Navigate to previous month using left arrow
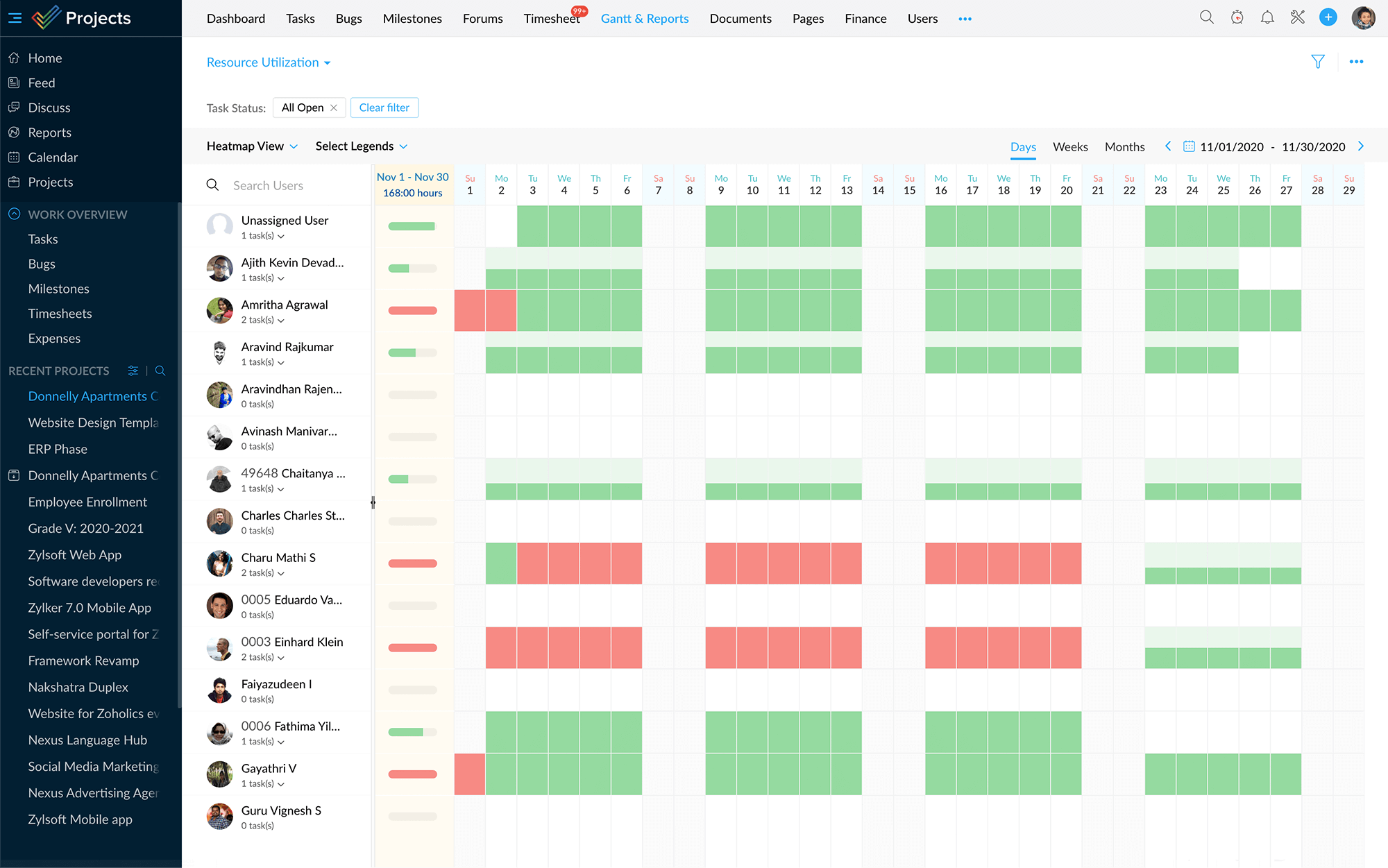1388x868 pixels. point(1169,146)
